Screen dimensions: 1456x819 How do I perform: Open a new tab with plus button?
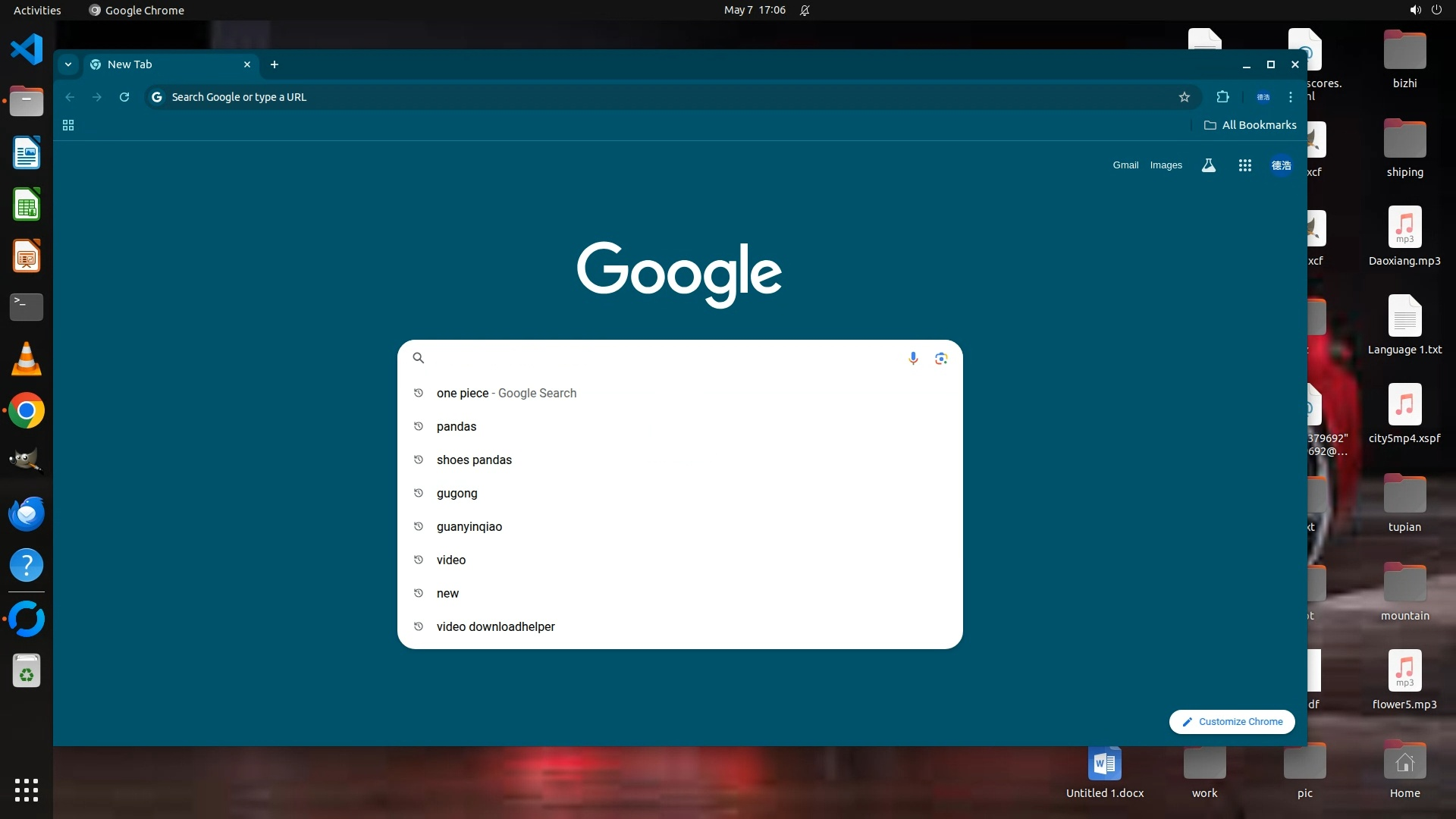coord(275,64)
